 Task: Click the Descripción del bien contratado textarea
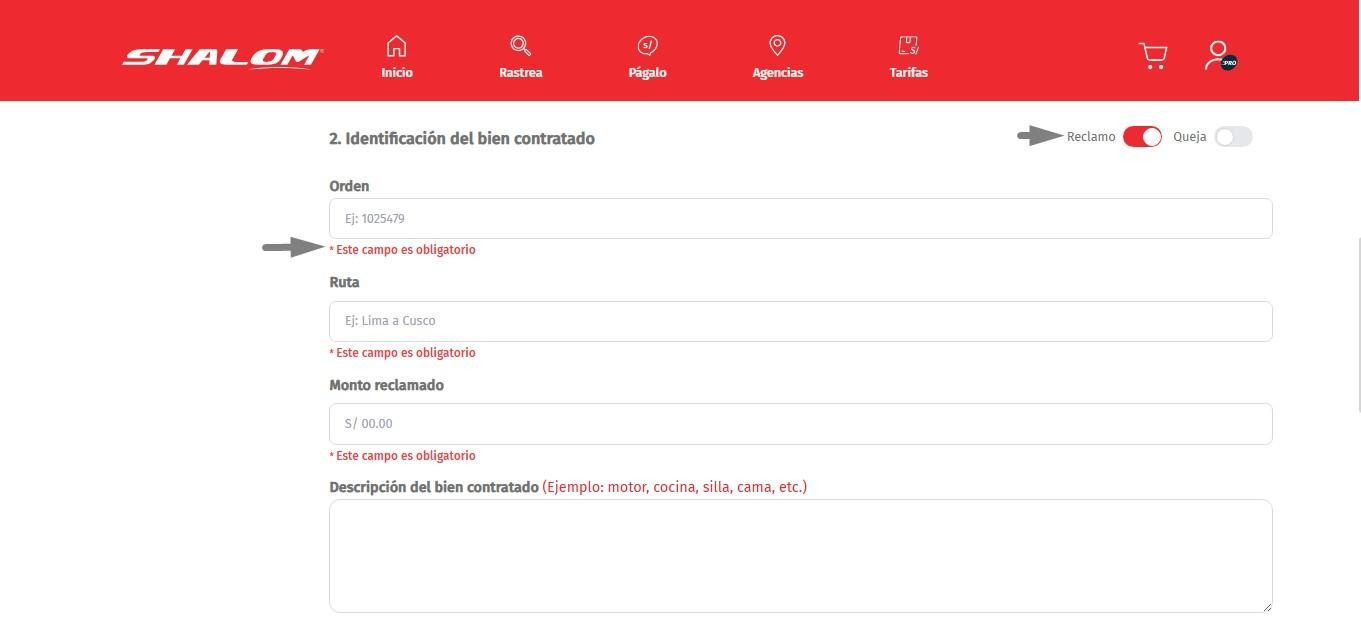800,555
